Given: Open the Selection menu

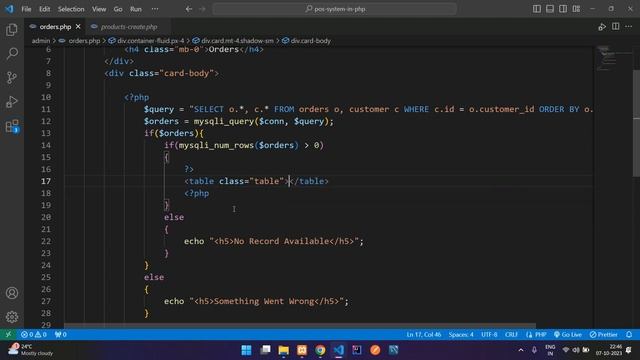Looking at the screenshot, I should click(71, 9).
